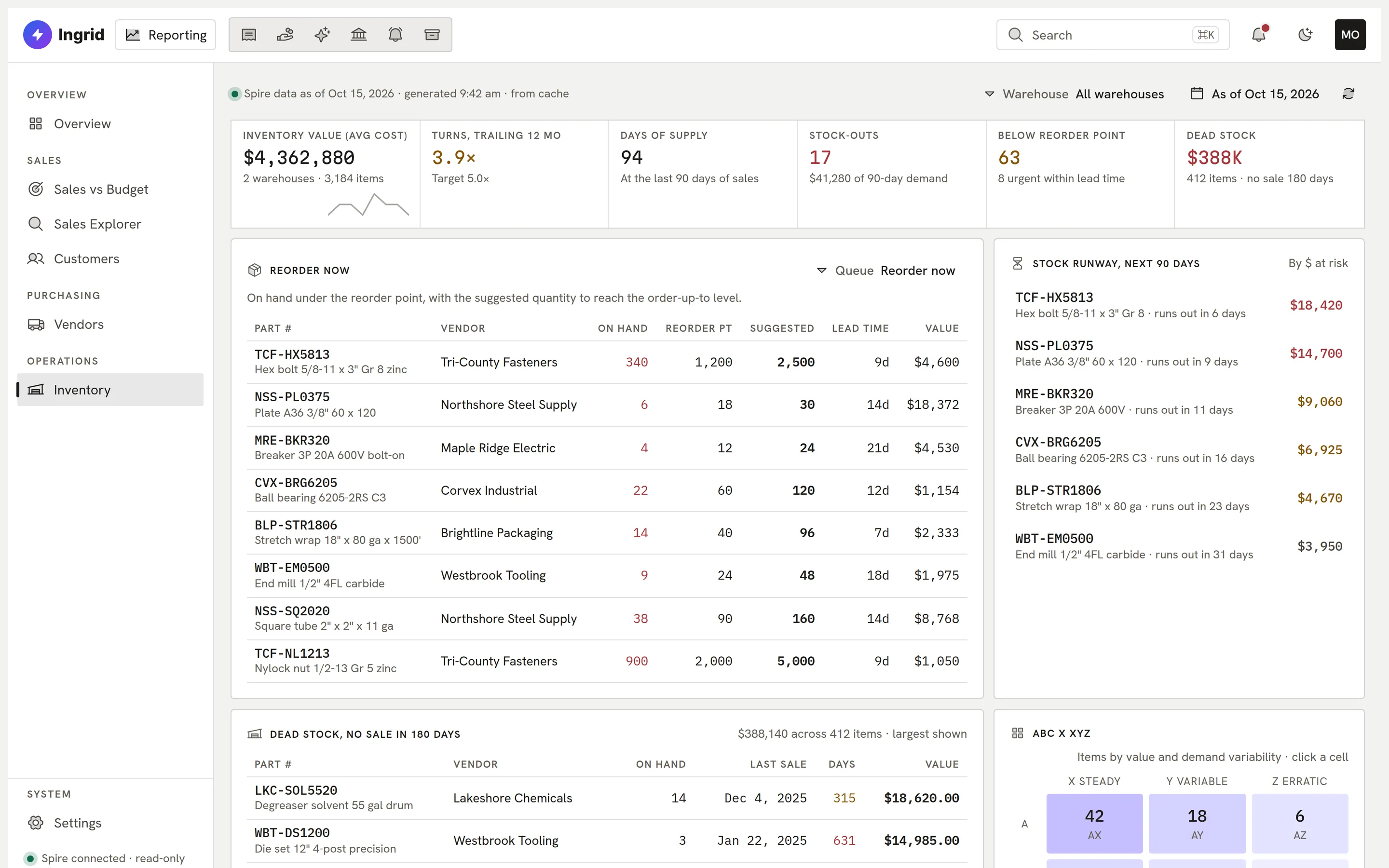Click LKC-SOL5520 in the Dead Stock table
This screenshot has width=1389, height=868.
tap(296, 790)
